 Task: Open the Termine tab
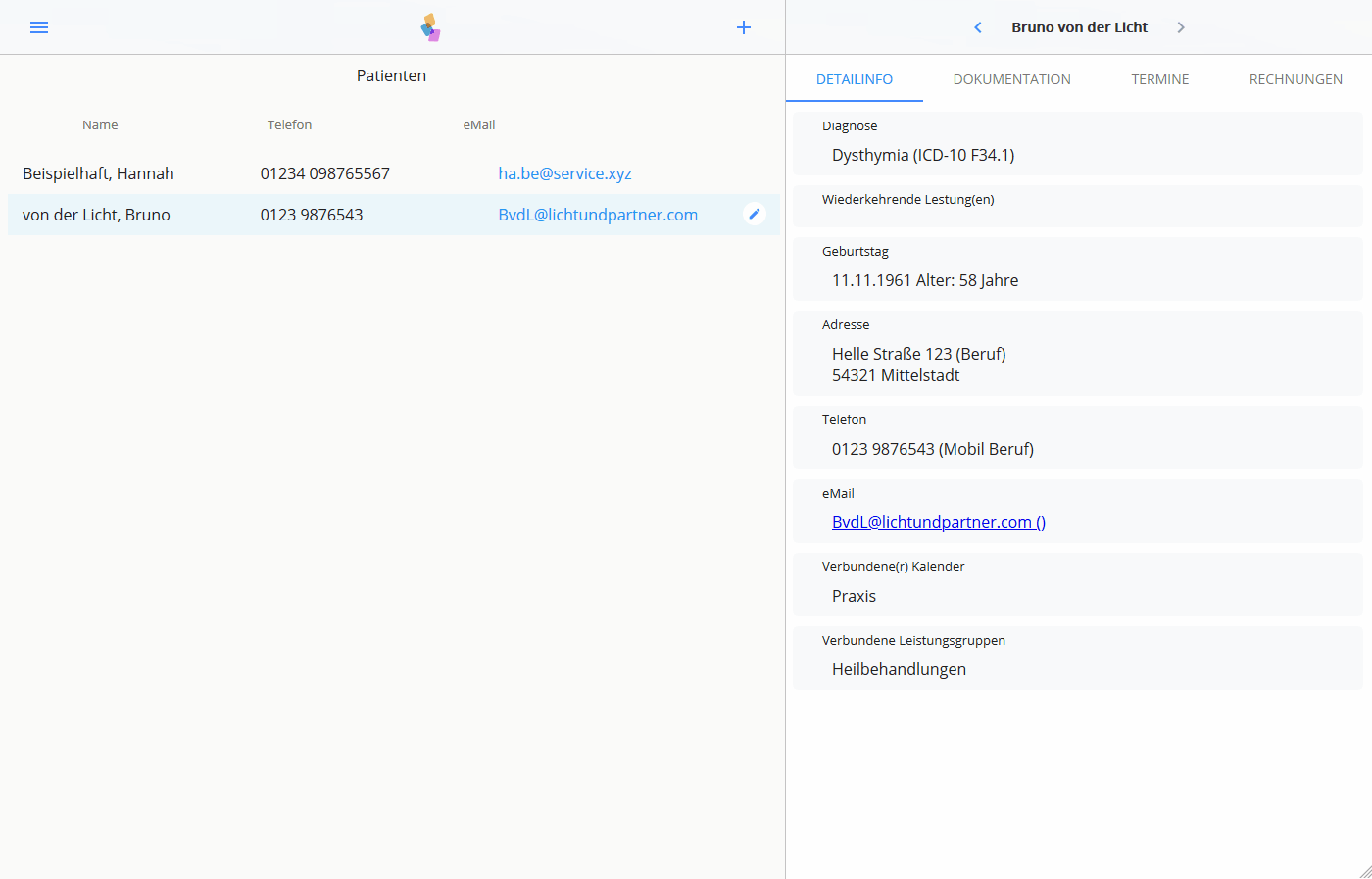[1159, 79]
